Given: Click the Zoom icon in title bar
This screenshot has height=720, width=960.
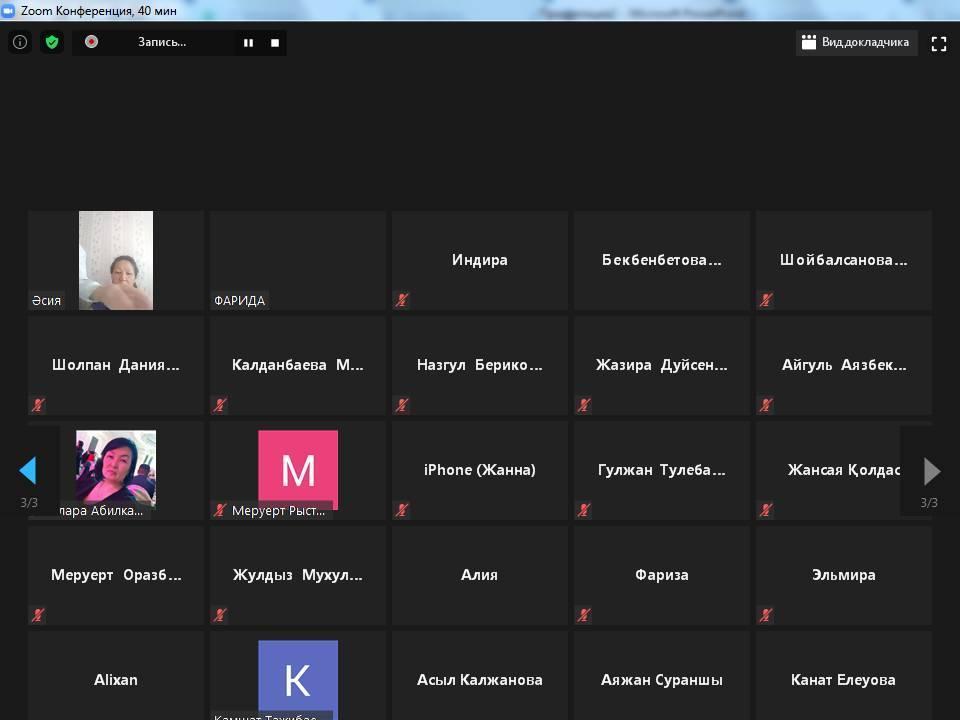Looking at the screenshot, I should pyautogui.click(x=9, y=10).
